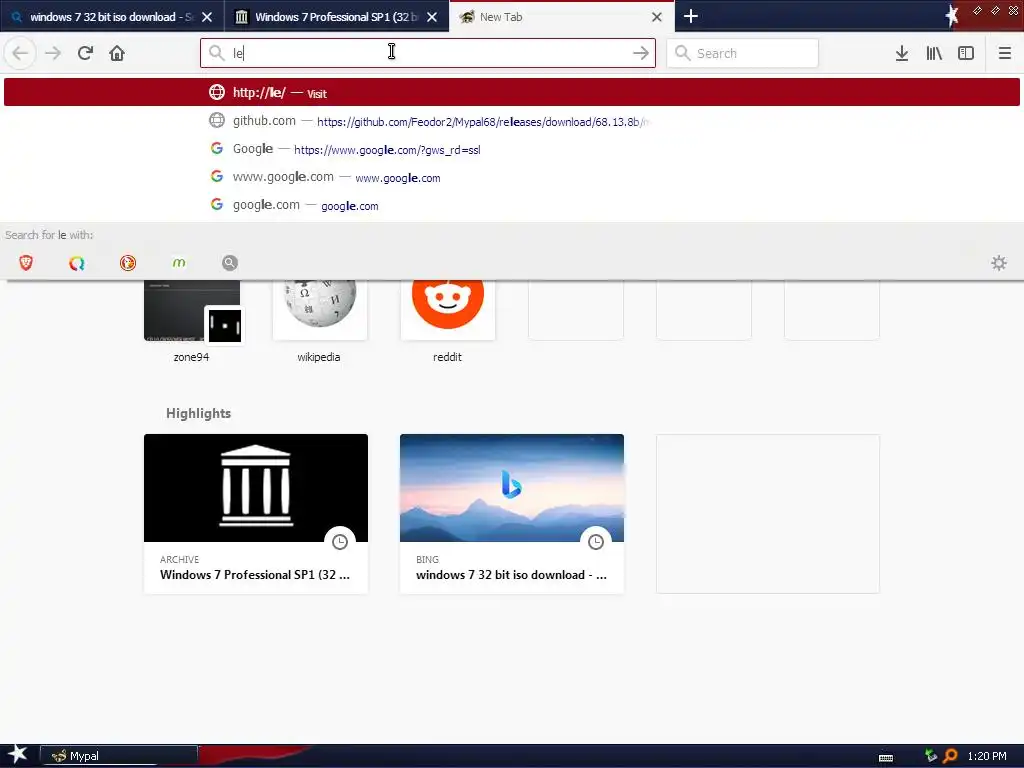This screenshot has width=1024, height=768.
Task: Click the orange magnifier tray icon
Action: 950,756
